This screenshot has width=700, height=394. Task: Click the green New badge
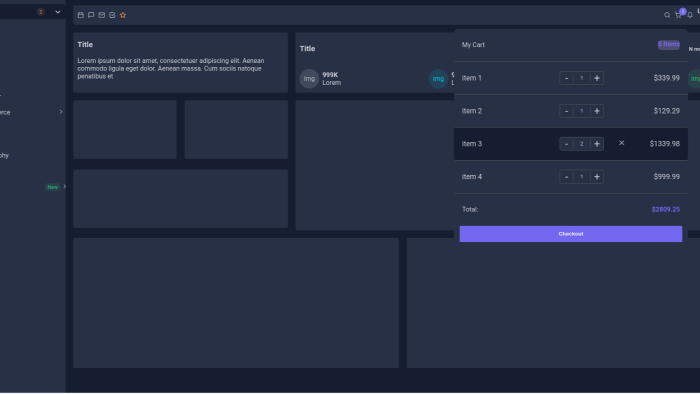click(52, 187)
